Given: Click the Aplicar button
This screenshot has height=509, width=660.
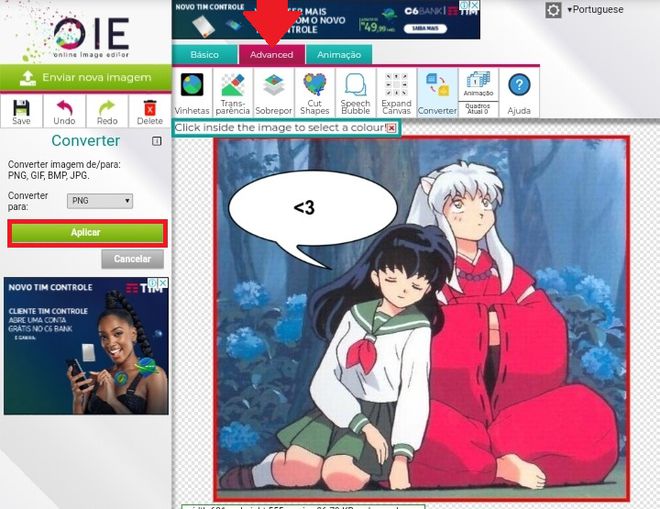Looking at the screenshot, I should tap(87, 233).
